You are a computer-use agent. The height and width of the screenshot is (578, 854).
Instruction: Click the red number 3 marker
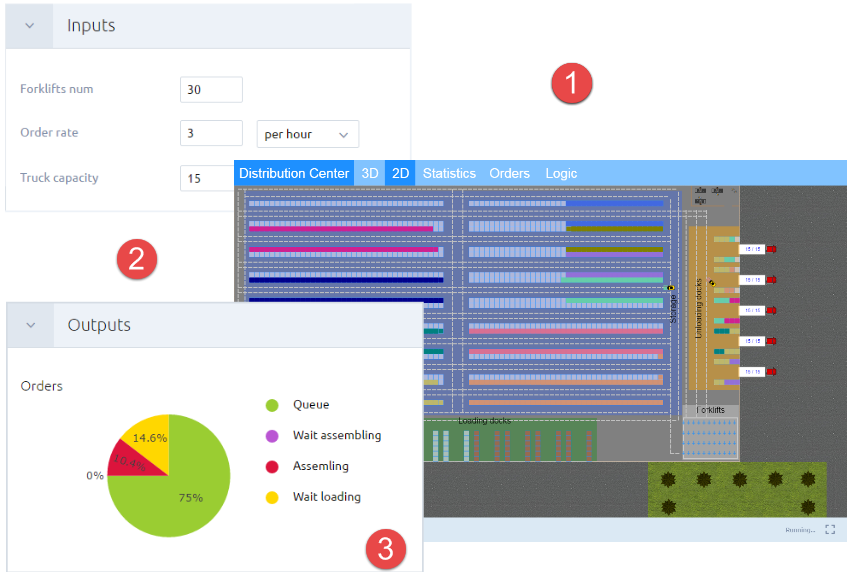click(x=385, y=547)
